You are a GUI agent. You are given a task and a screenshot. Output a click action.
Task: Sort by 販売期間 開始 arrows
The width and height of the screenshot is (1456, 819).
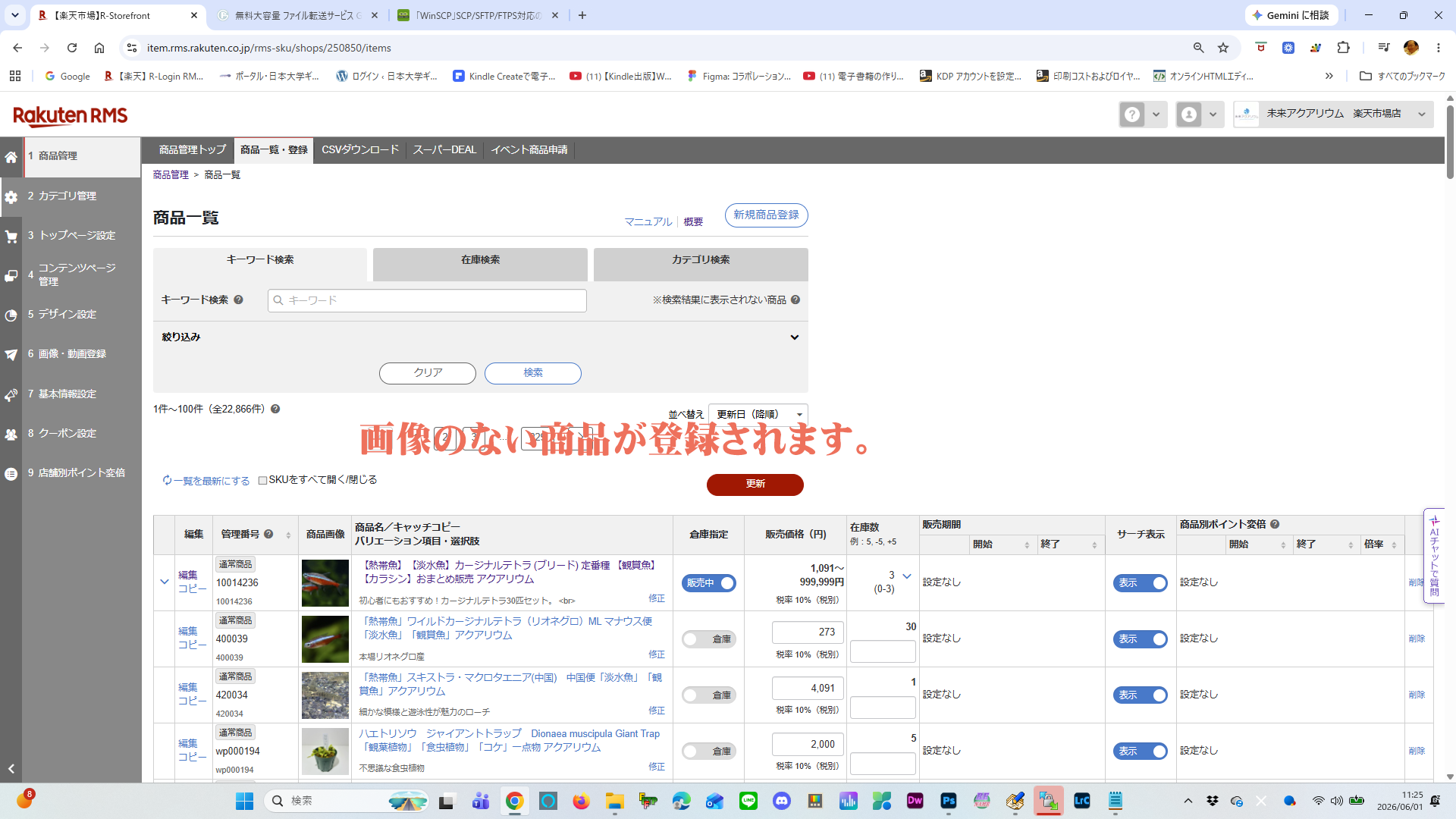click(x=1027, y=544)
